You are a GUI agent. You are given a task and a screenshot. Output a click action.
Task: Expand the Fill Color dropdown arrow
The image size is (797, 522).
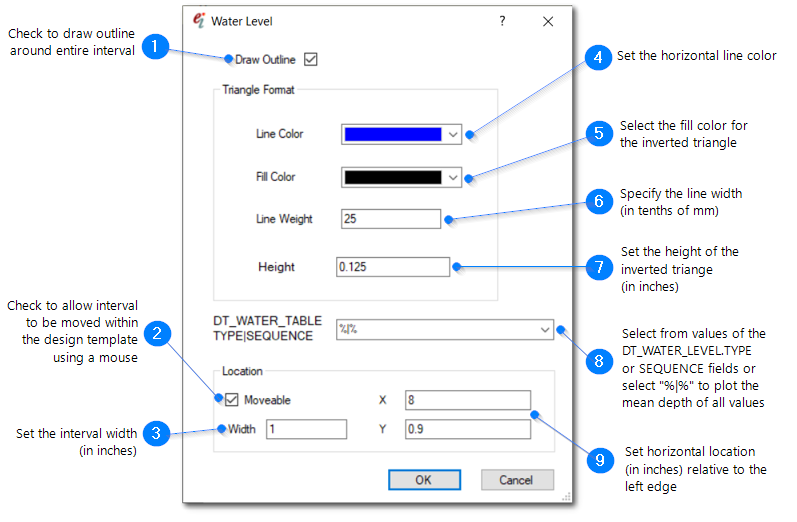tap(453, 177)
